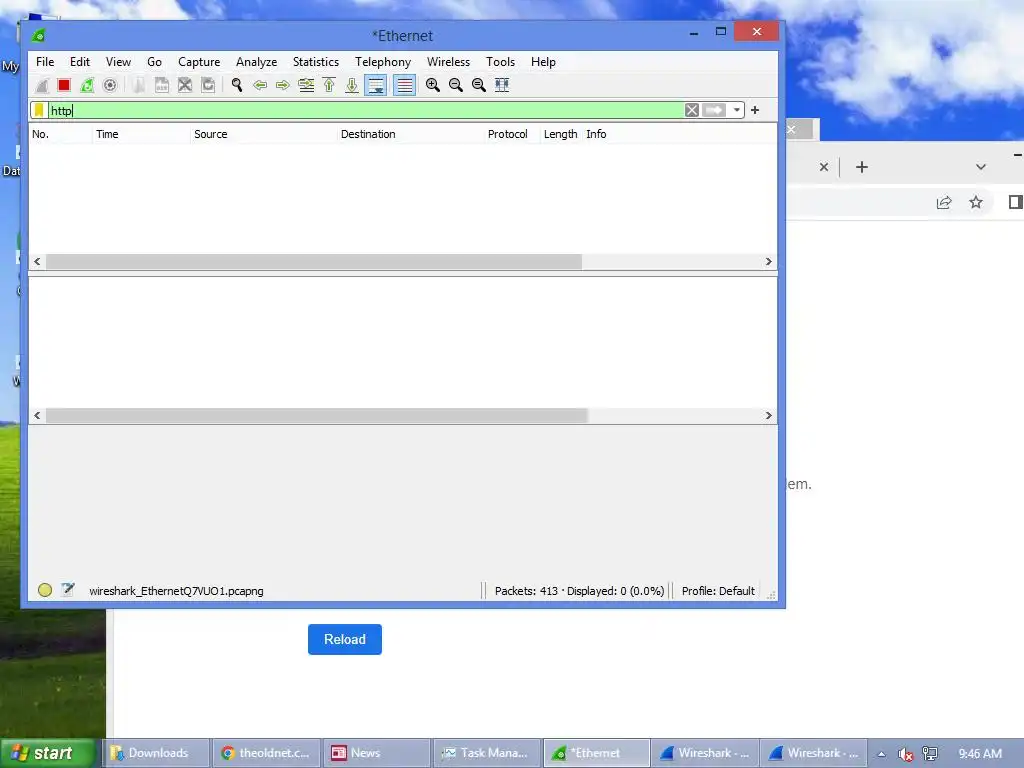
Task: Open the Windows start menu
Action: 48,753
